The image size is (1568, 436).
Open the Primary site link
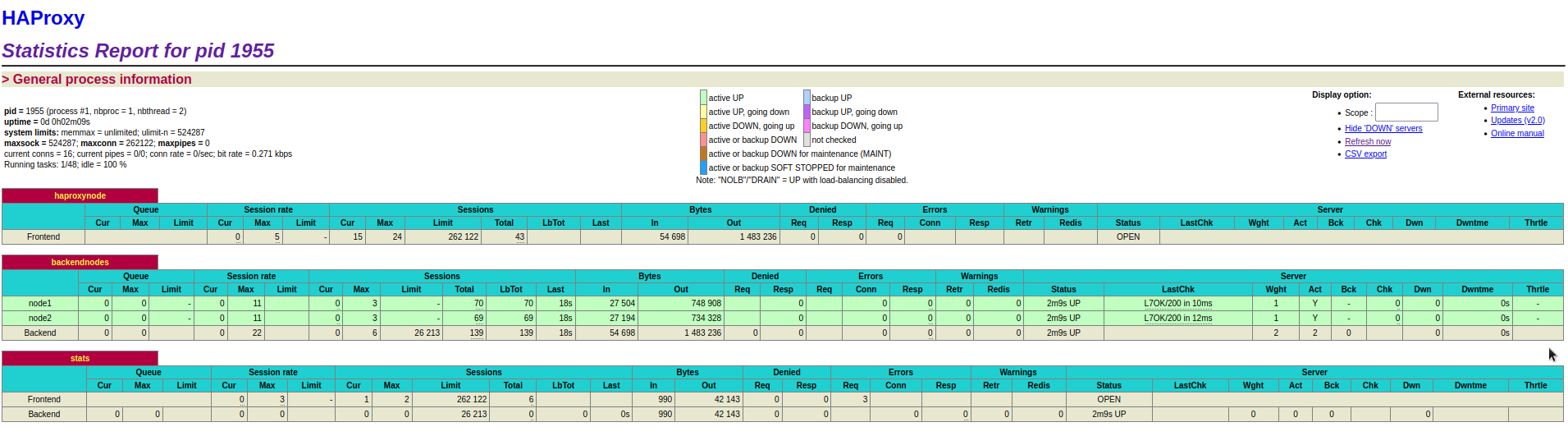1512,108
